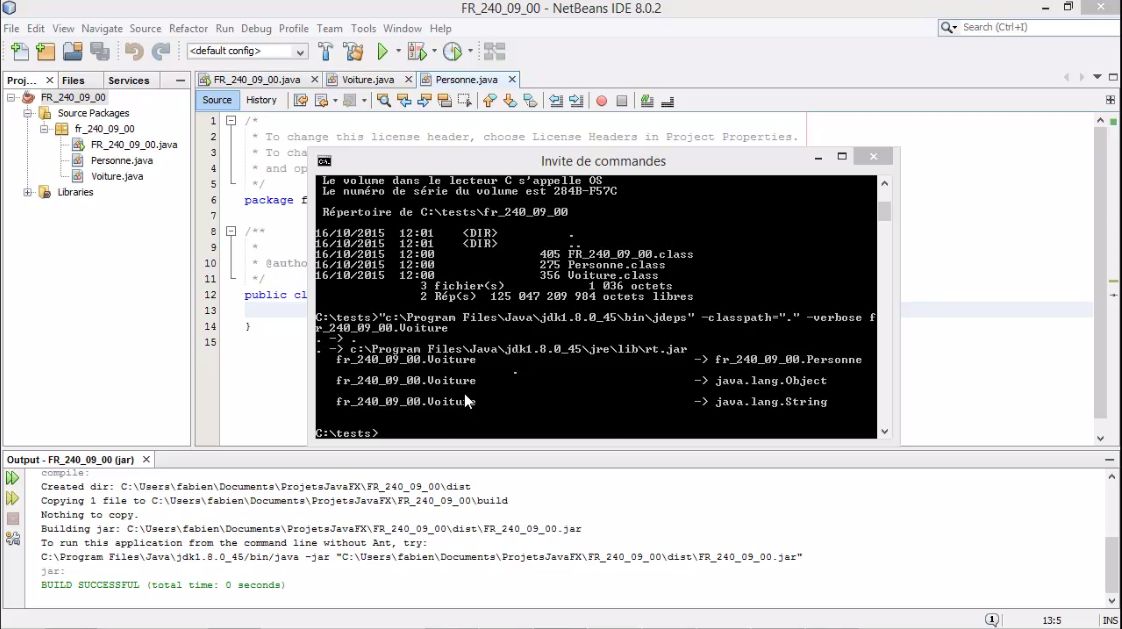
Task: Switch to the Files panel tab
Action: pyautogui.click(x=73, y=80)
